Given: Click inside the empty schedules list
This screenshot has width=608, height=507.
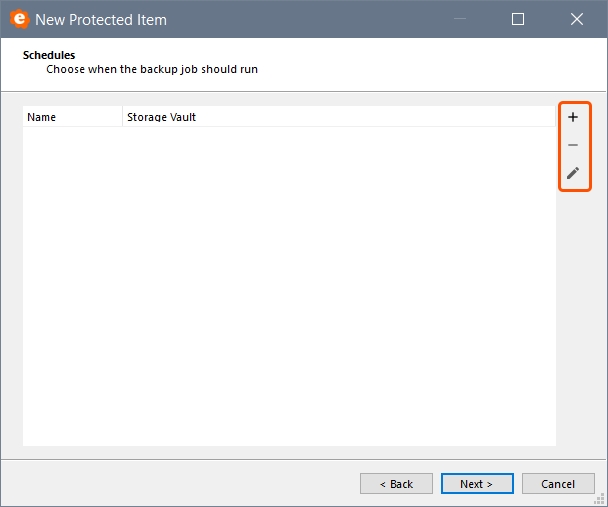Looking at the screenshot, I should tap(289, 286).
